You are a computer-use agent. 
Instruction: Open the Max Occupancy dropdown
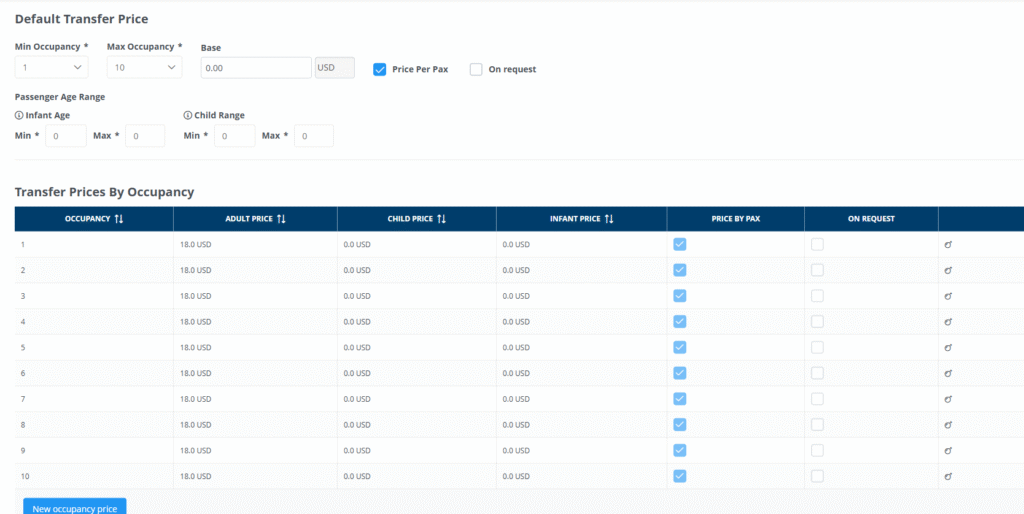(x=144, y=67)
